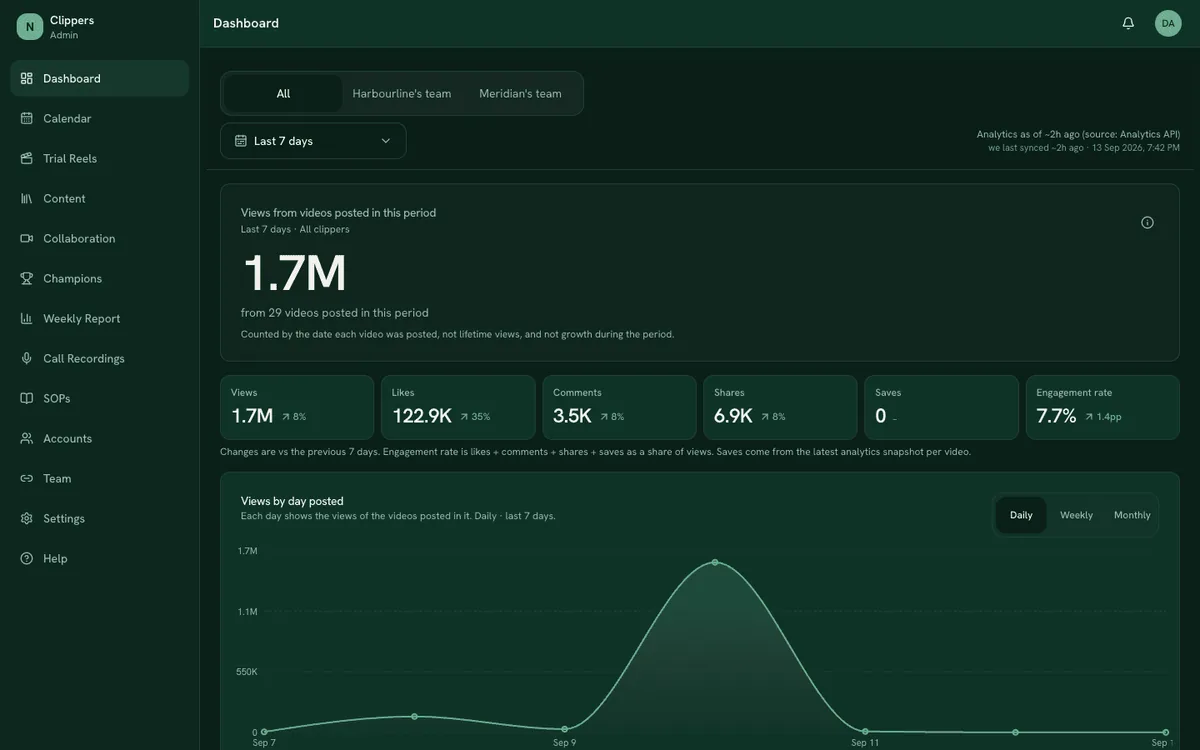The height and width of the screenshot is (750, 1200).
Task: Click the chart peak data point
Action: [715, 562]
